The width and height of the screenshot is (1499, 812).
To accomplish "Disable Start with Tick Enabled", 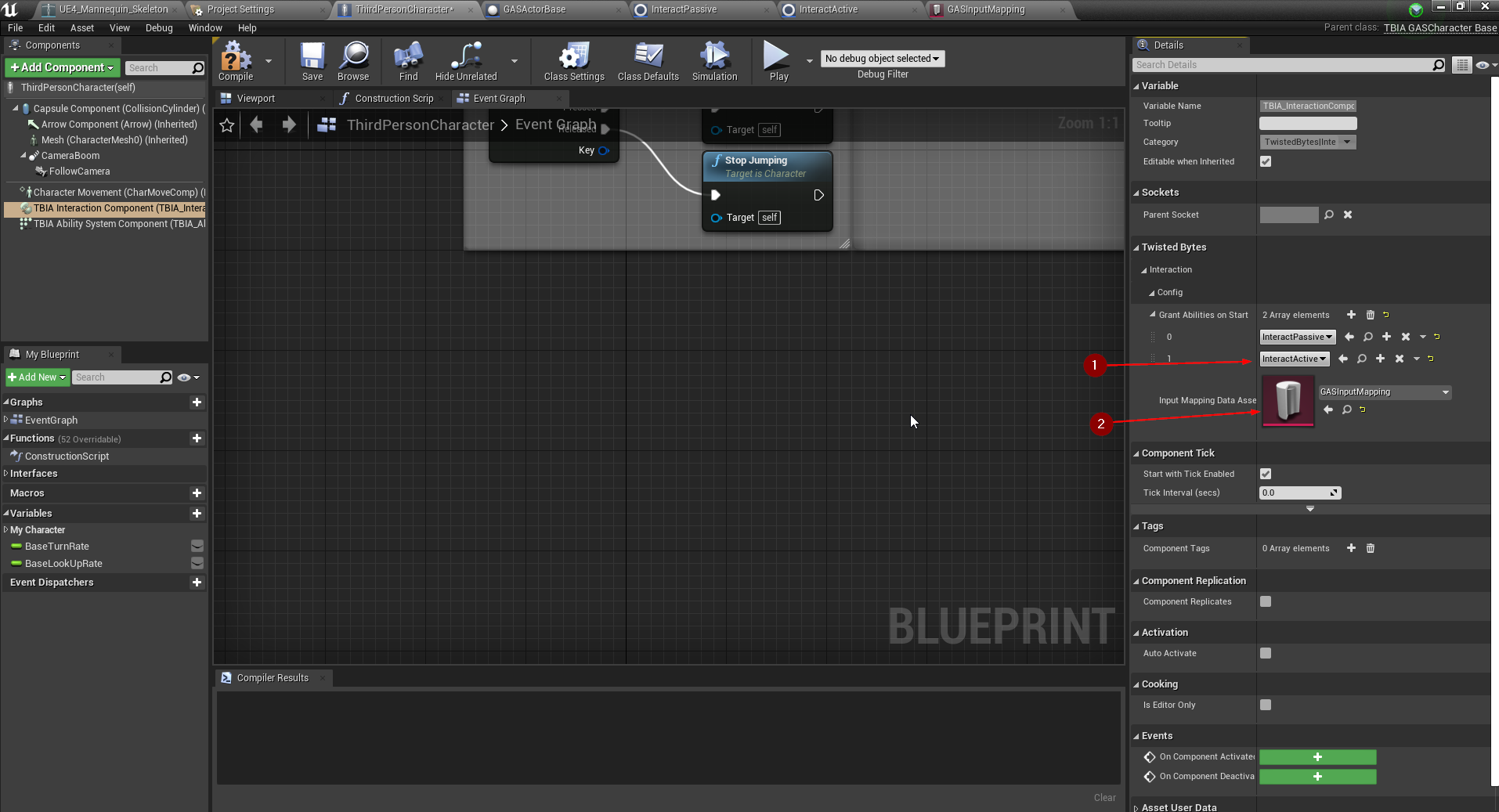I will pos(1266,474).
